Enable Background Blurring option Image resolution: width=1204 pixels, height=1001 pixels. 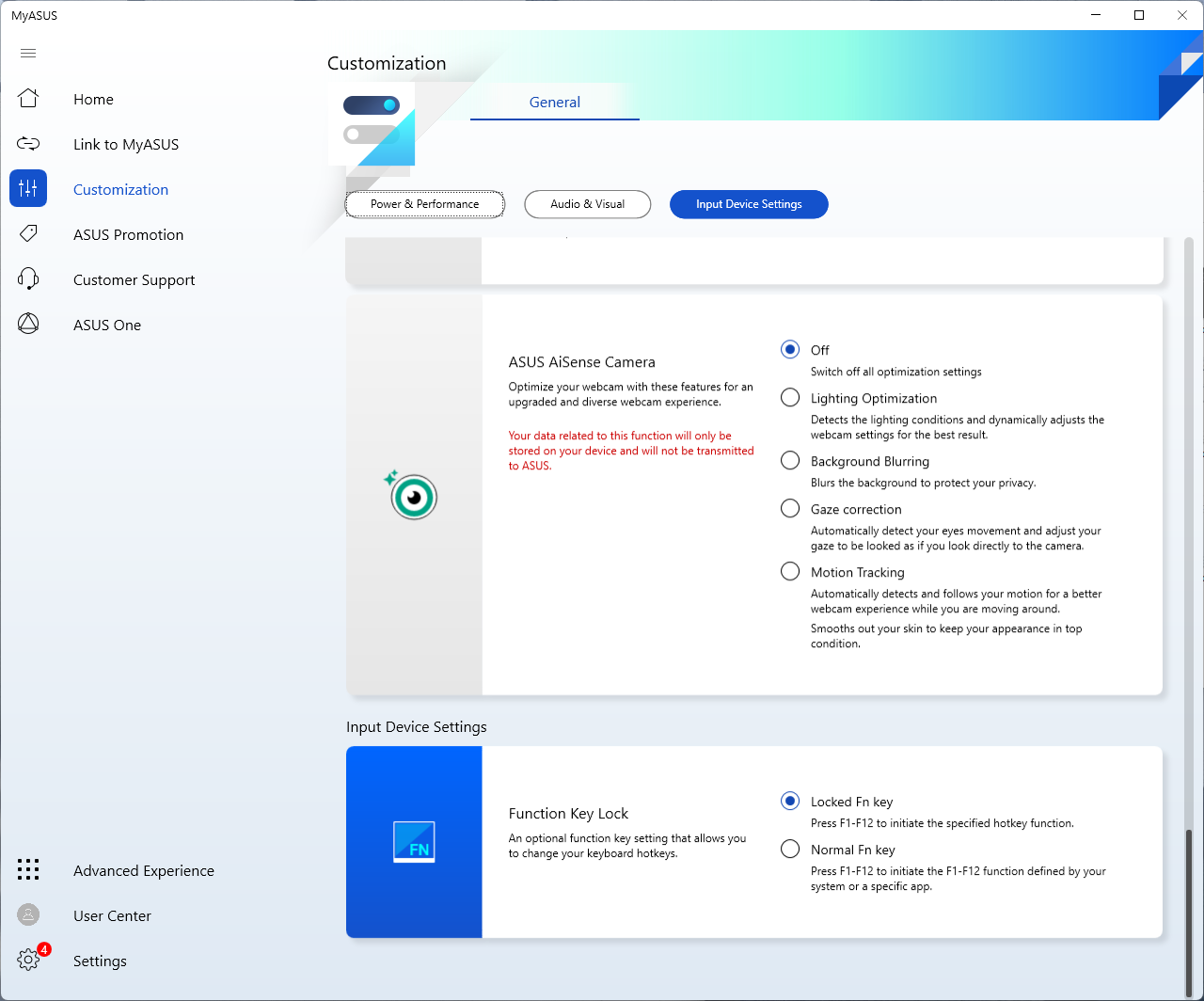click(x=790, y=461)
